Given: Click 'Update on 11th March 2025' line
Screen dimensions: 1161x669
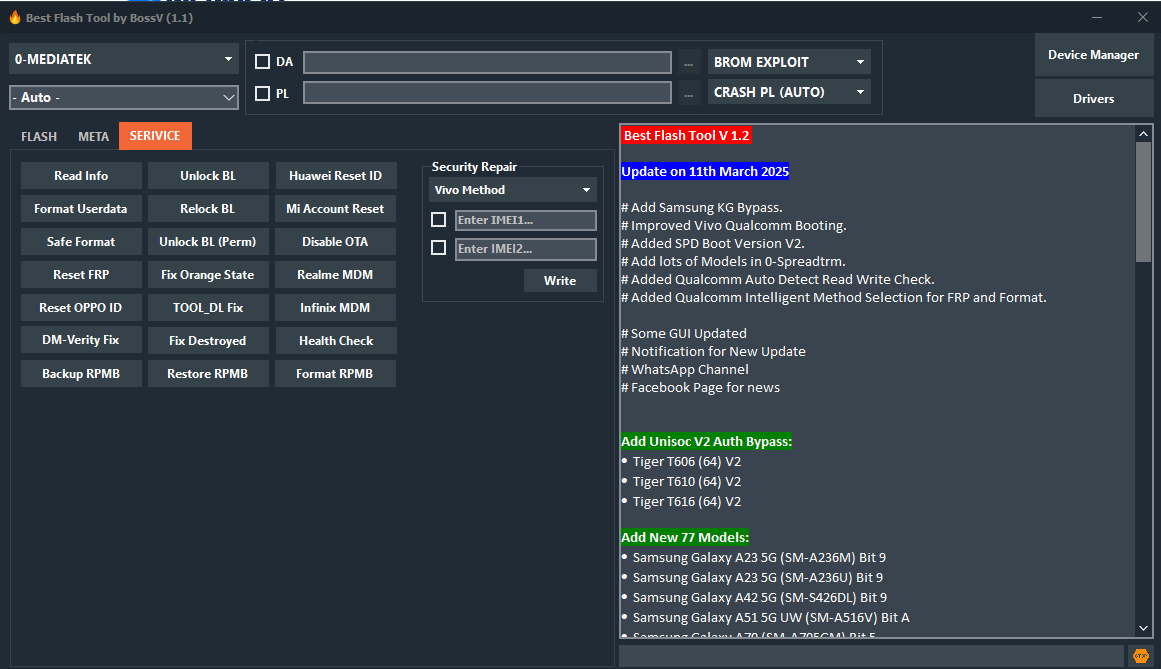Looking at the screenshot, I should tap(705, 171).
